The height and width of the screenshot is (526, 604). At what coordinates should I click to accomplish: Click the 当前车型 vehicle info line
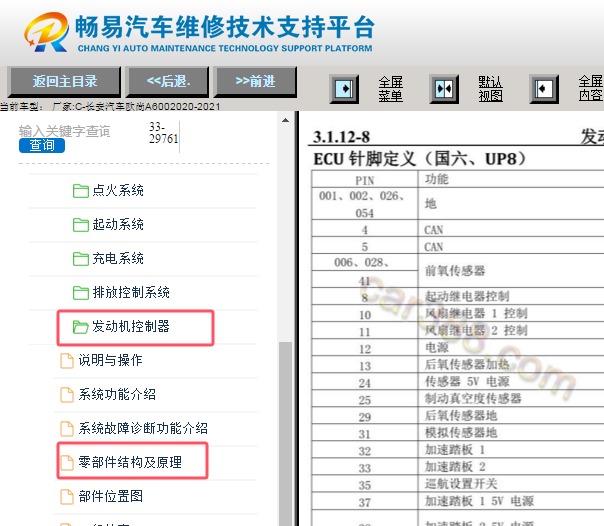click(x=110, y=106)
